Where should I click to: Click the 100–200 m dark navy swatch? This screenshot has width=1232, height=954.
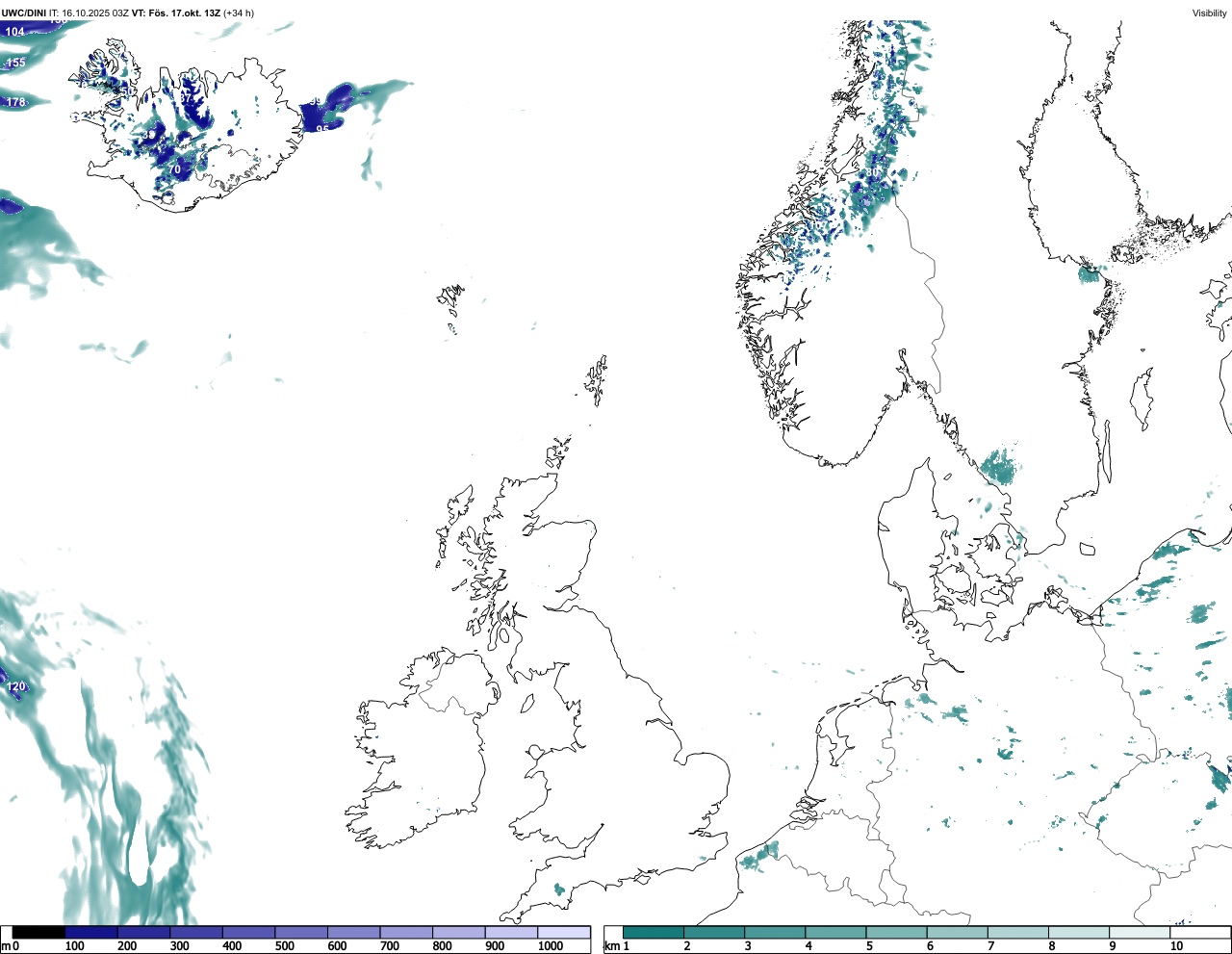[91, 932]
